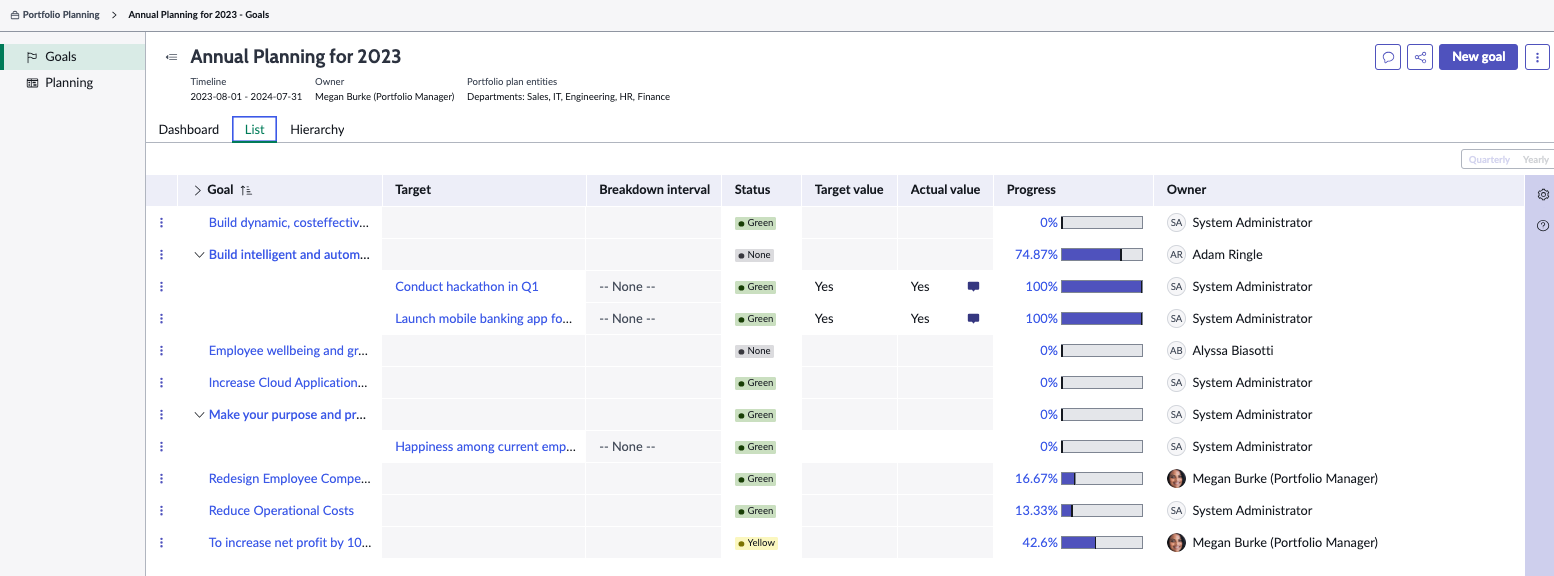Click the 74.87% progress bar for Adam Ringle

tap(1102, 255)
